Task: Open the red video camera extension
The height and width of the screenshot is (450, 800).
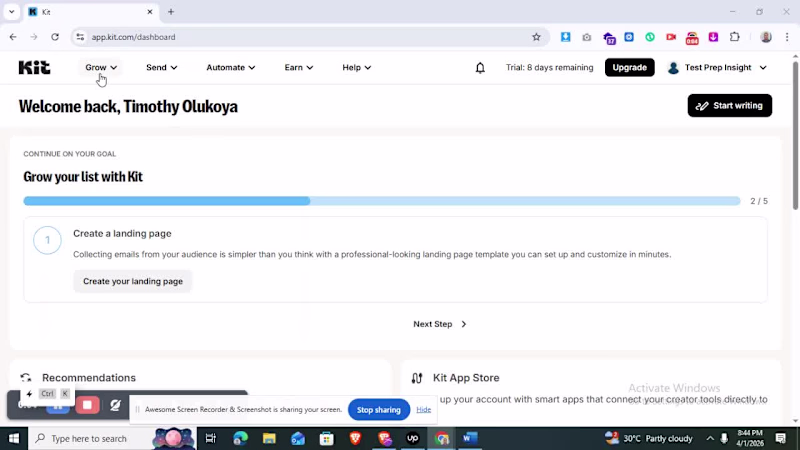Action: coord(671,37)
